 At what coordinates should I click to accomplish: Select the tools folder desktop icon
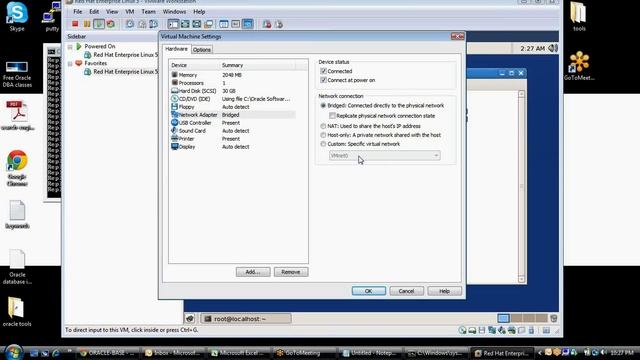(579, 17)
